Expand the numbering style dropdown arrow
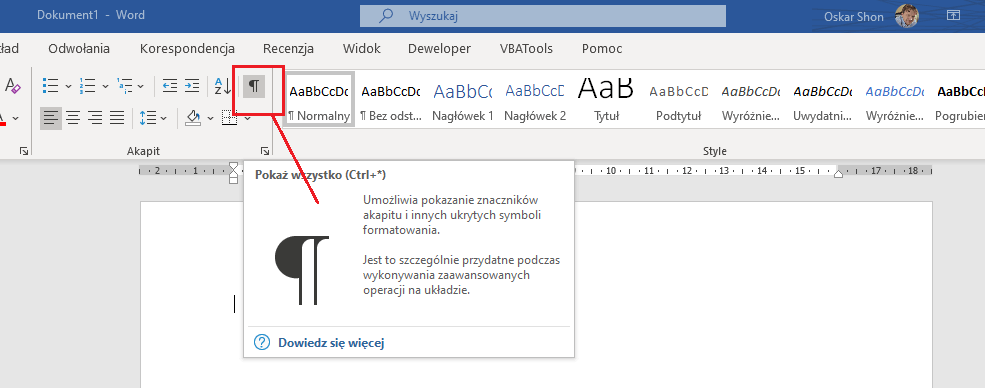The width and height of the screenshot is (985, 388). pos(105,86)
